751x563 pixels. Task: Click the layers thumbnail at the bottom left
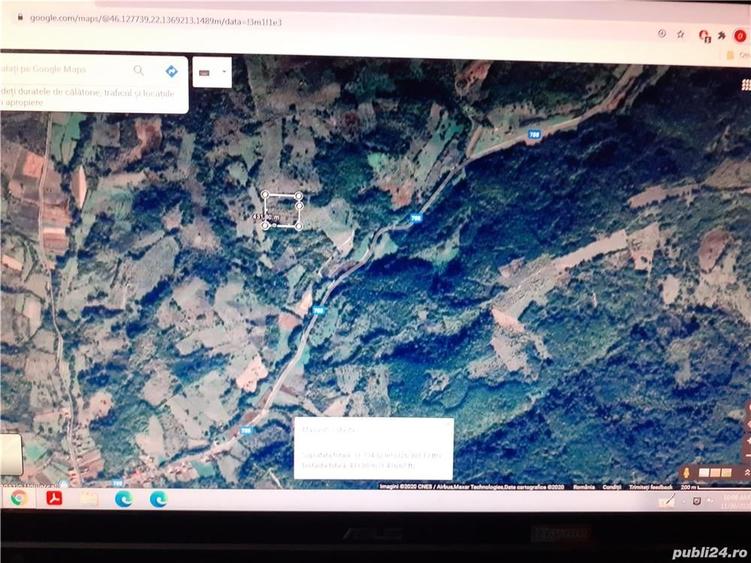coord(11,454)
